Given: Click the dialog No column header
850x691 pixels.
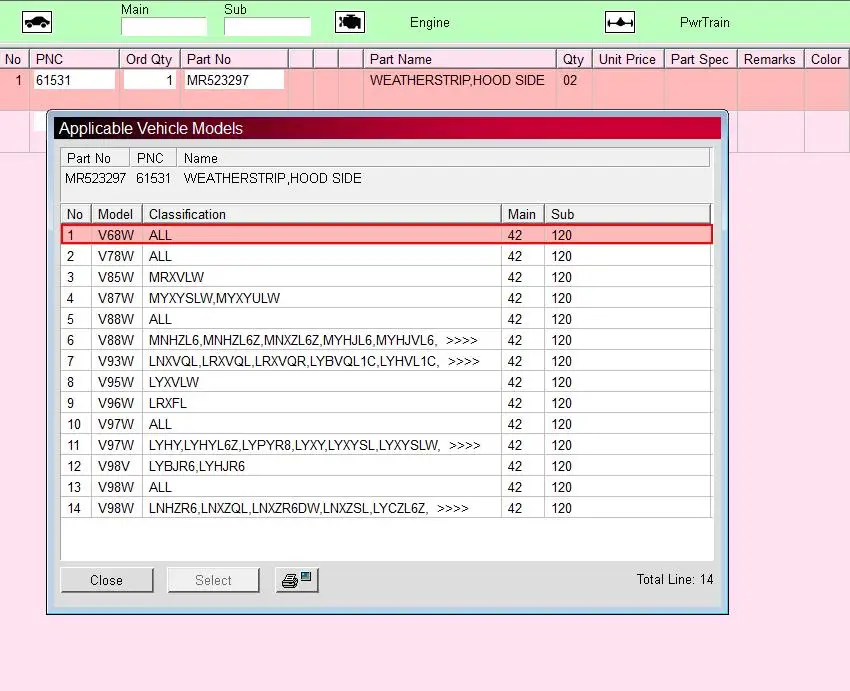Looking at the screenshot, I should pos(76,214).
